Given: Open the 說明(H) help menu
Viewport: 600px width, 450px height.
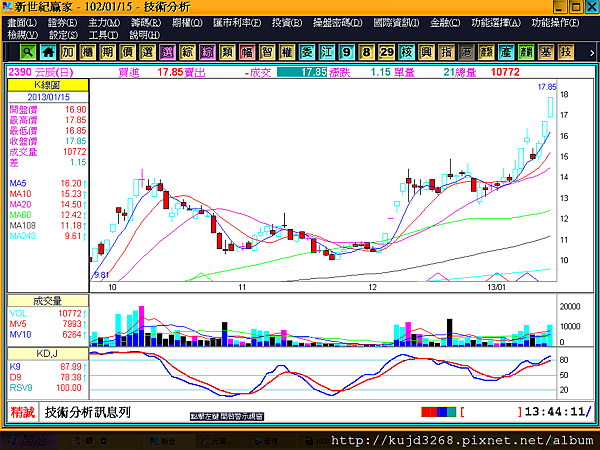Looking at the screenshot, I should click(144, 35).
